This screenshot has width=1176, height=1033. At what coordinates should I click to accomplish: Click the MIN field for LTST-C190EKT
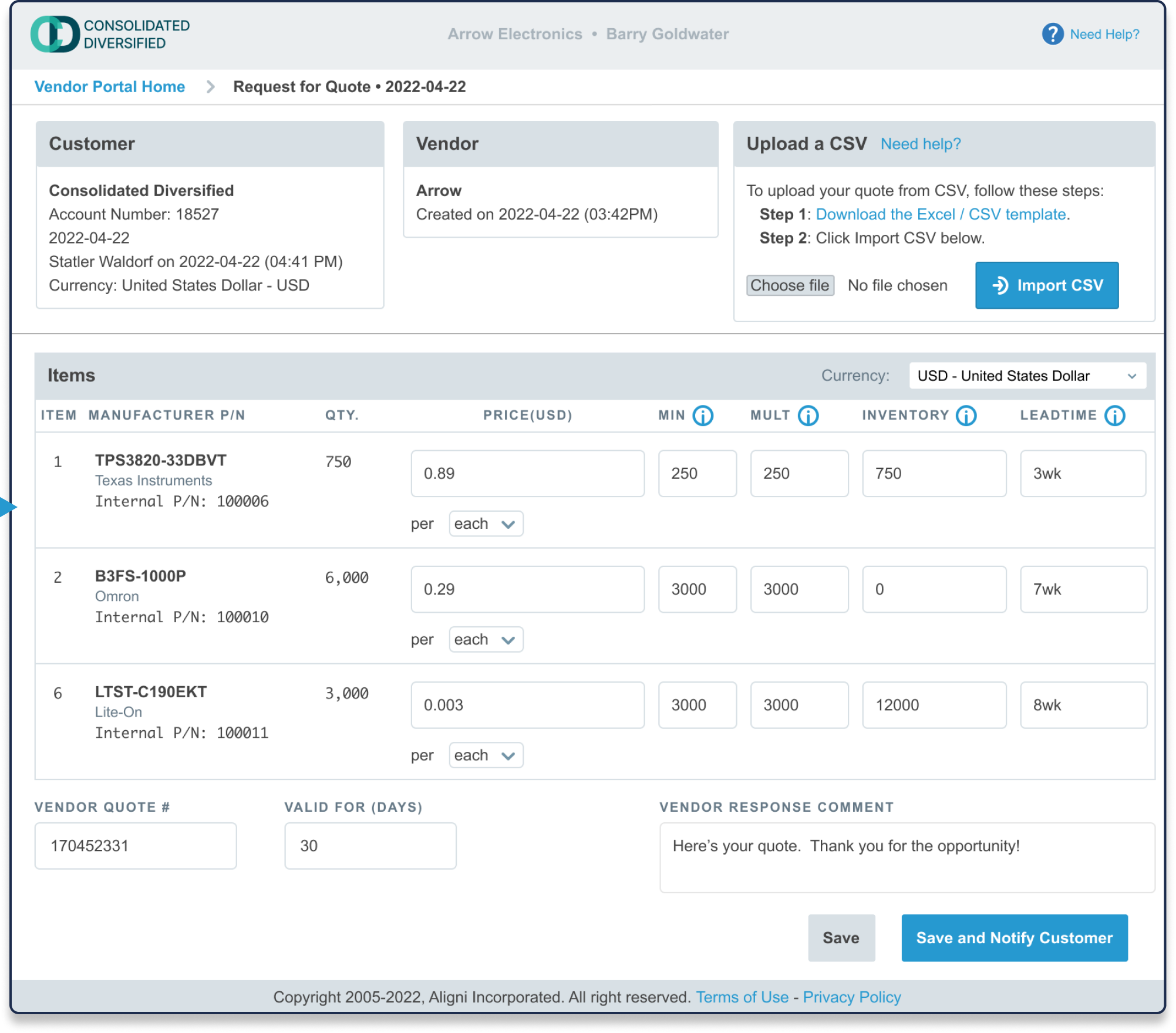point(697,704)
